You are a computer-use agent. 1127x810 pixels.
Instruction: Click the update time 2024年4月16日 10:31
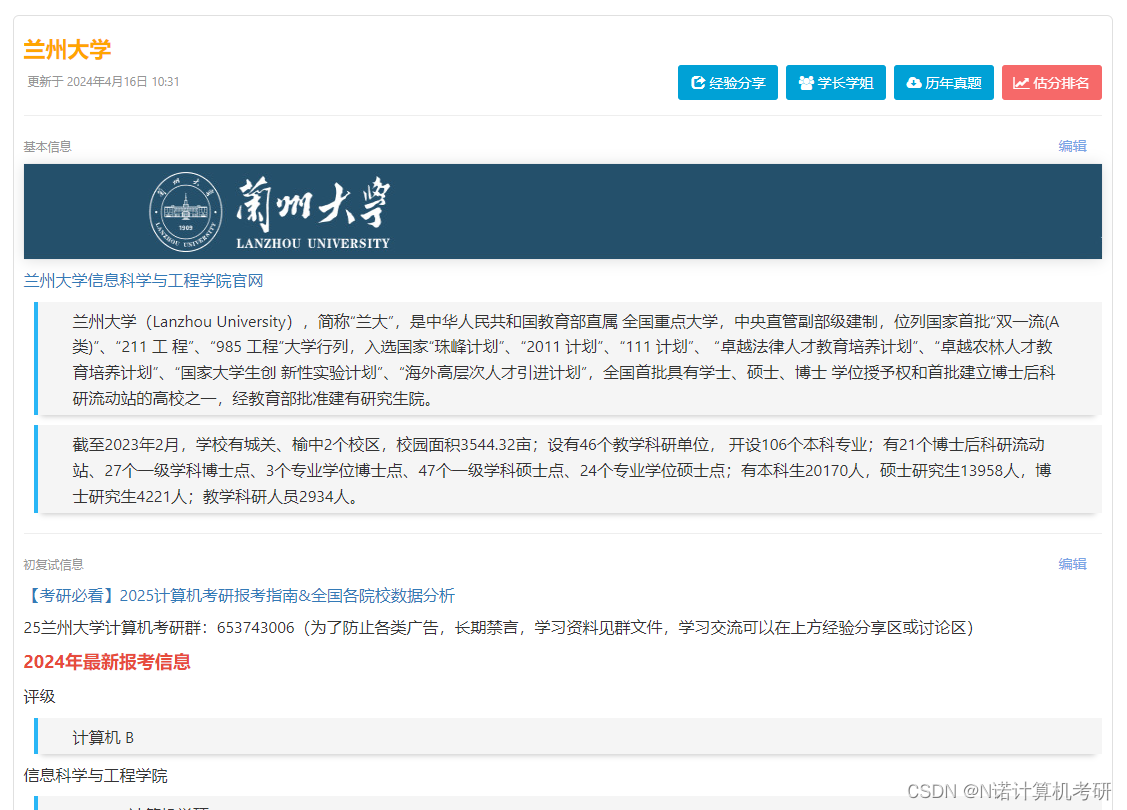(104, 82)
